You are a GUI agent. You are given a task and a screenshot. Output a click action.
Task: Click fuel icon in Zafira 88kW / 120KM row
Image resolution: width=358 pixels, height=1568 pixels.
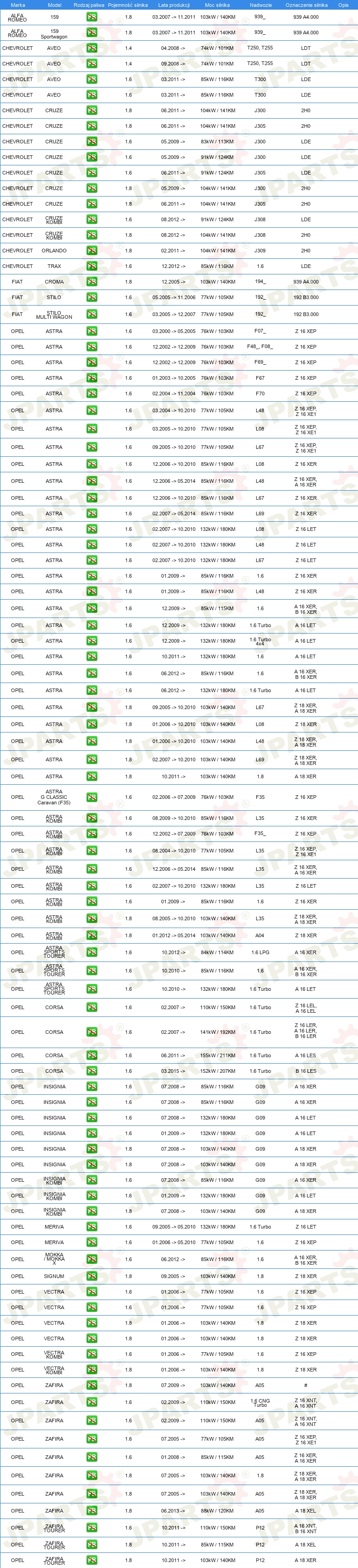tap(91, 1511)
